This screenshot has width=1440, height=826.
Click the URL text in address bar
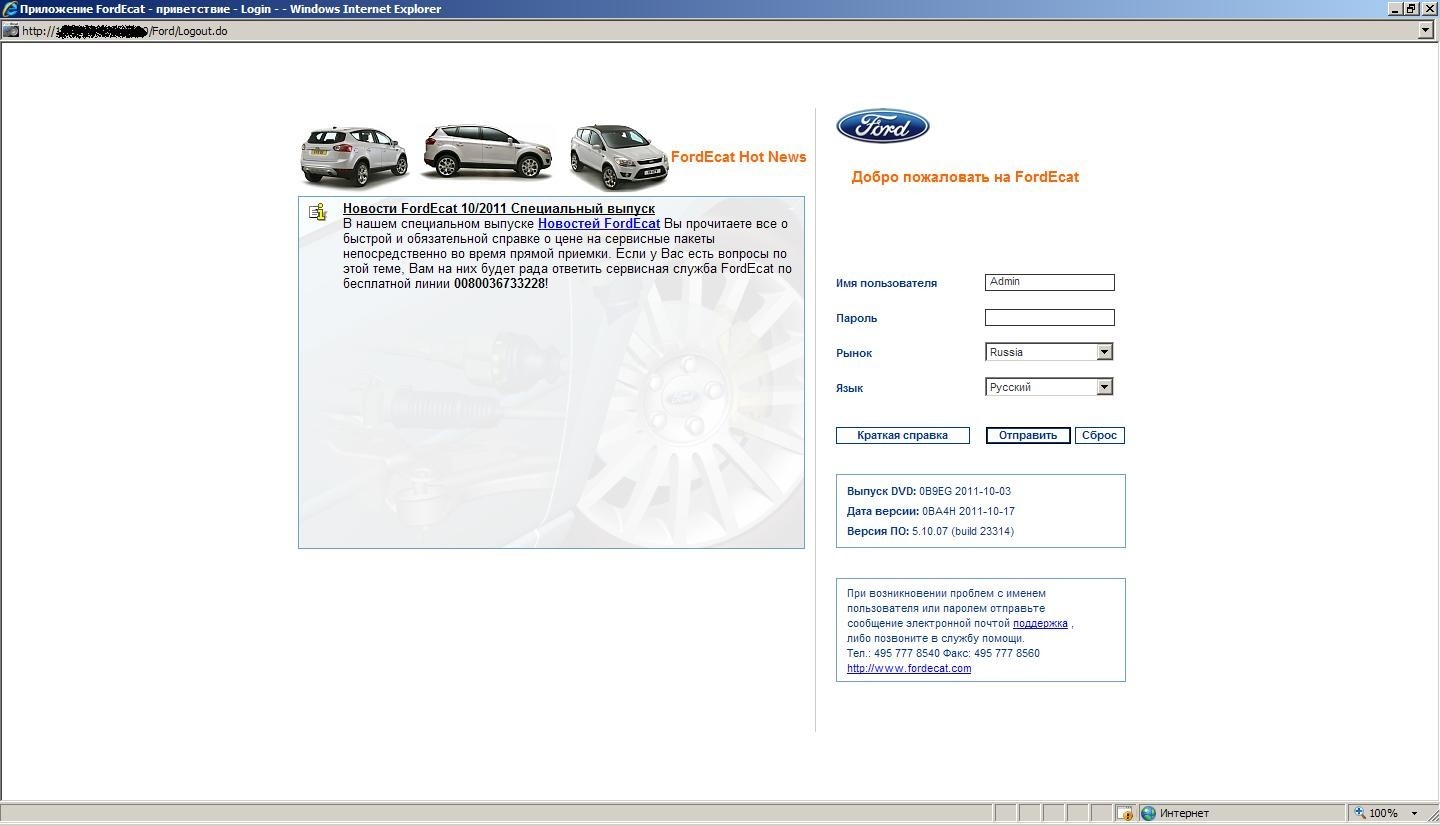click(125, 31)
